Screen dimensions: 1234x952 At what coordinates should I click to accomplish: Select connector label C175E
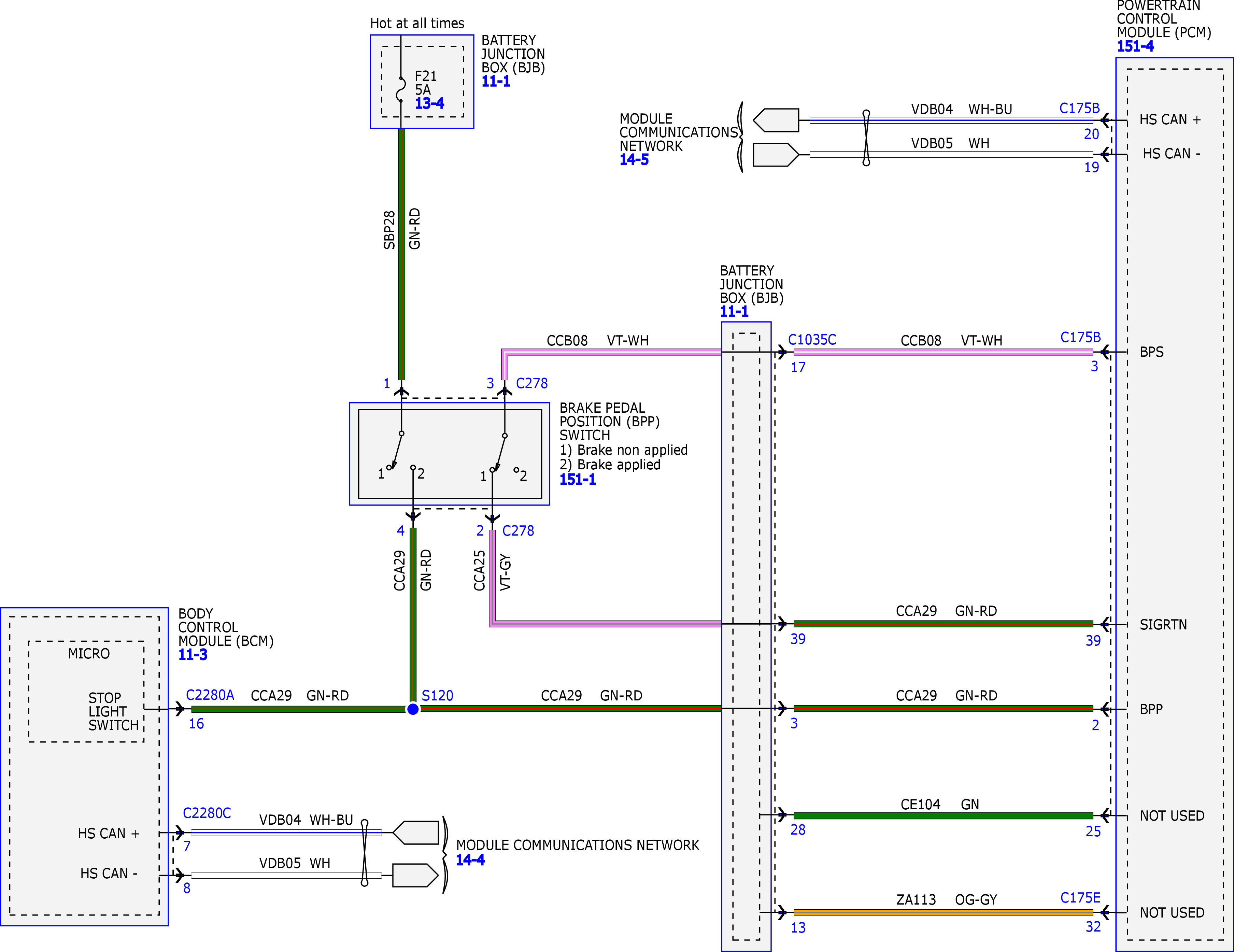pyautogui.click(x=1080, y=898)
